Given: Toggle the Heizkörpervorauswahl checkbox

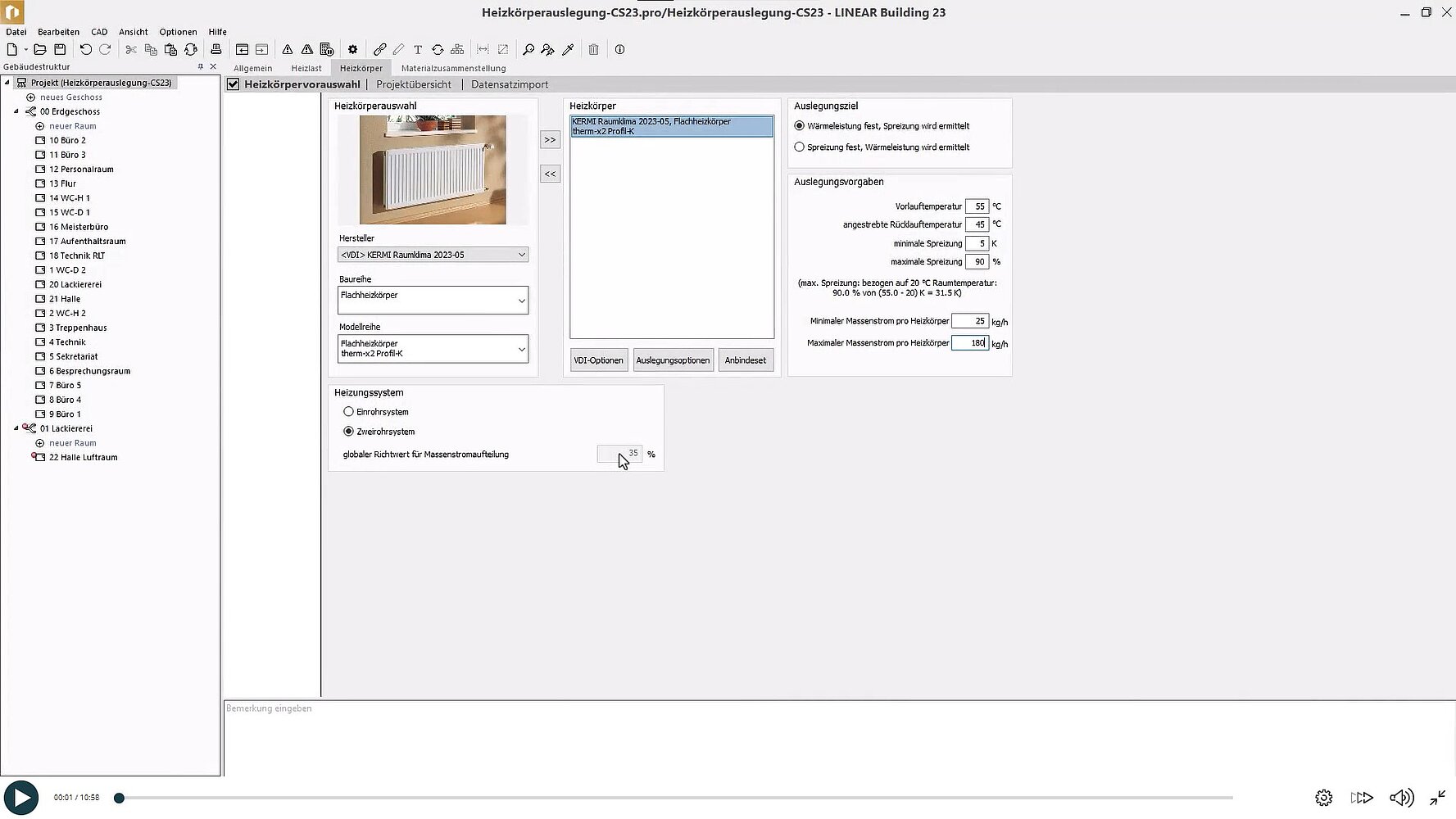Looking at the screenshot, I should 234,84.
